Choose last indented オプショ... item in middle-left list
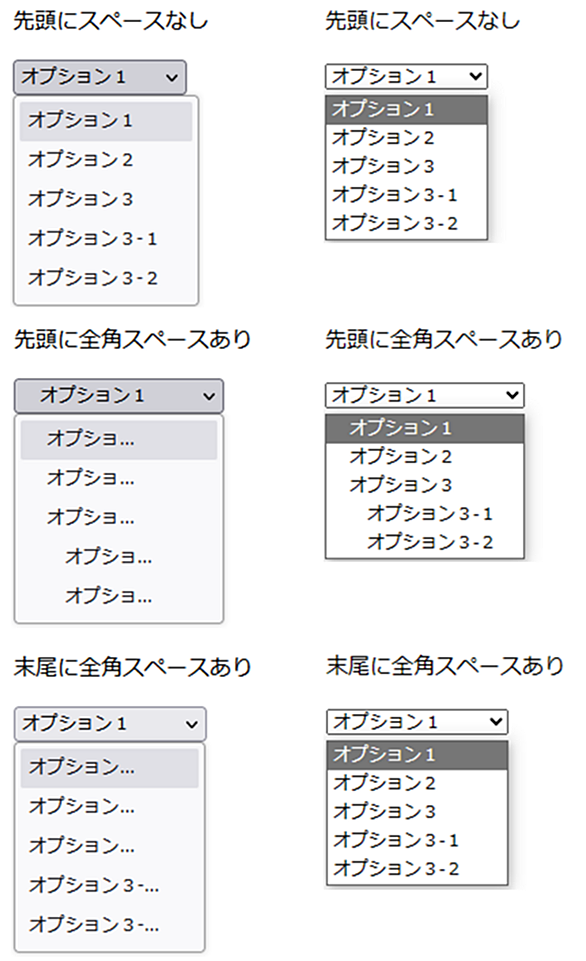586x961 pixels. pyautogui.click(x=119, y=596)
